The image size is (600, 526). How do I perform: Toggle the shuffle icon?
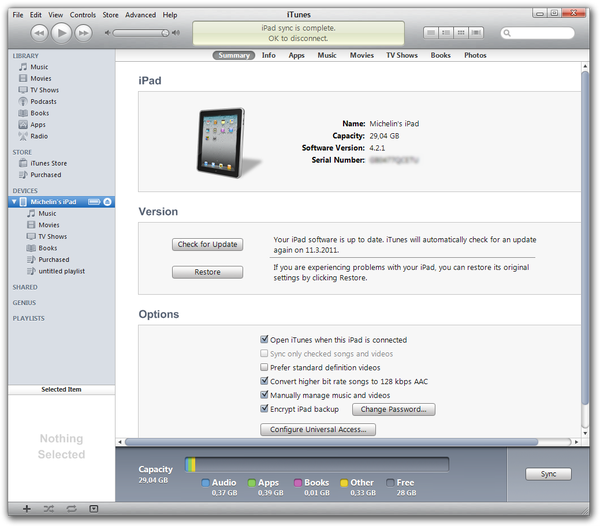click(49, 509)
